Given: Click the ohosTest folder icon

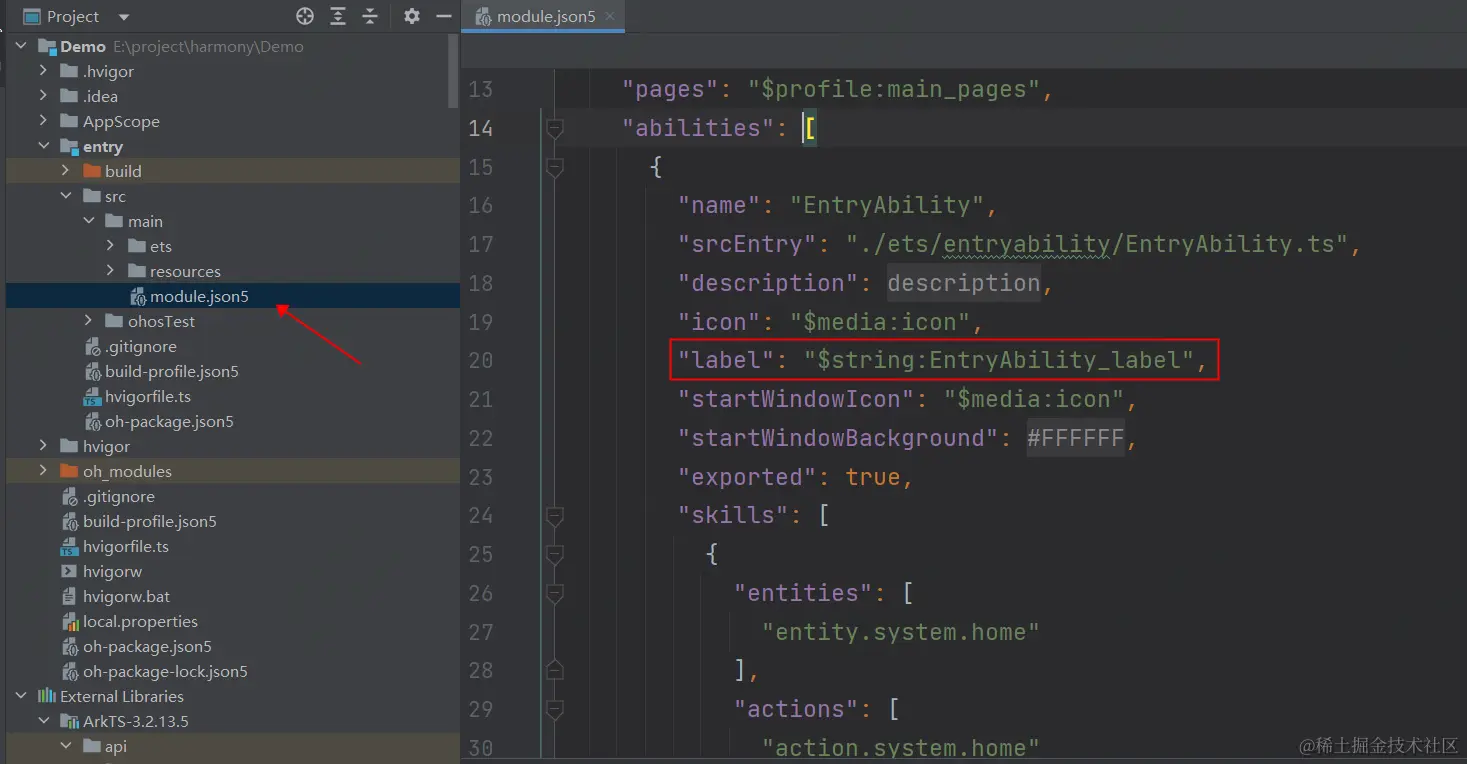Looking at the screenshot, I should (114, 321).
